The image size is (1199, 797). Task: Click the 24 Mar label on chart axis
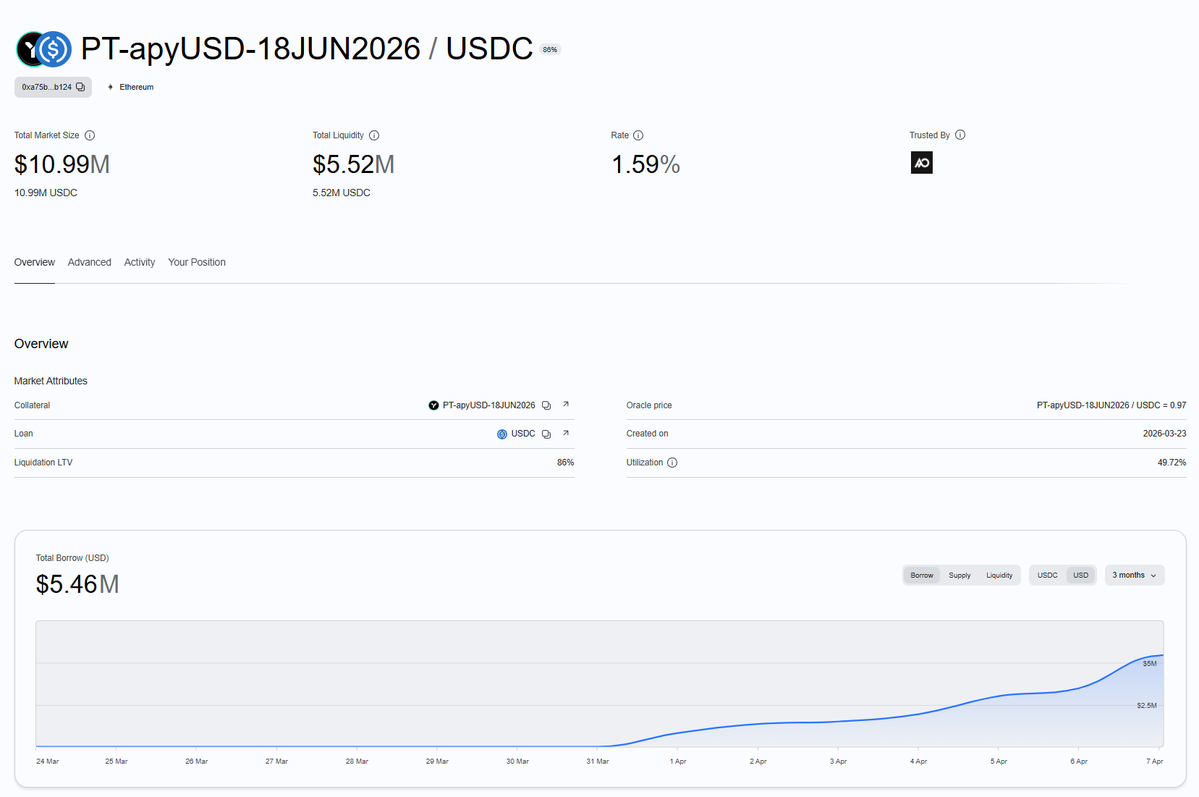pyautogui.click(x=47, y=761)
